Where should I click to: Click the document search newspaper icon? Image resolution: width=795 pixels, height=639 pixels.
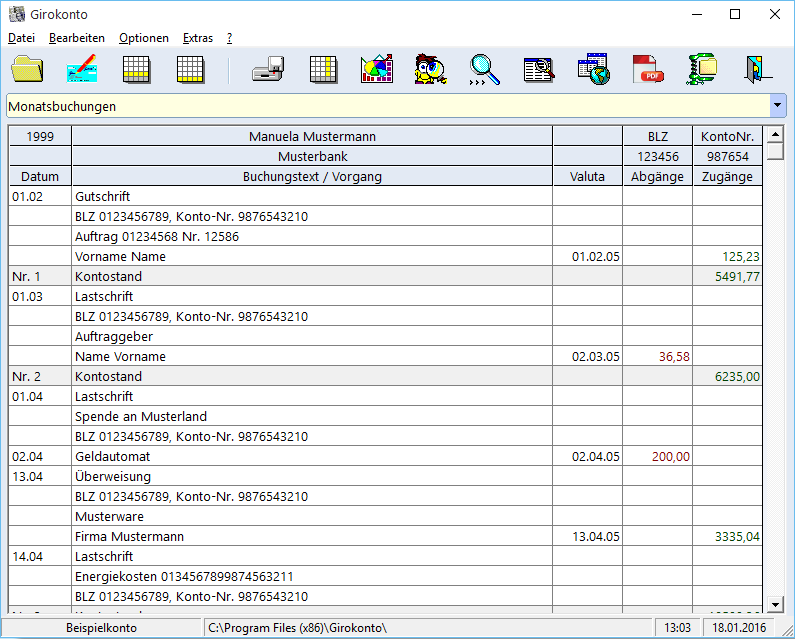(539, 69)
